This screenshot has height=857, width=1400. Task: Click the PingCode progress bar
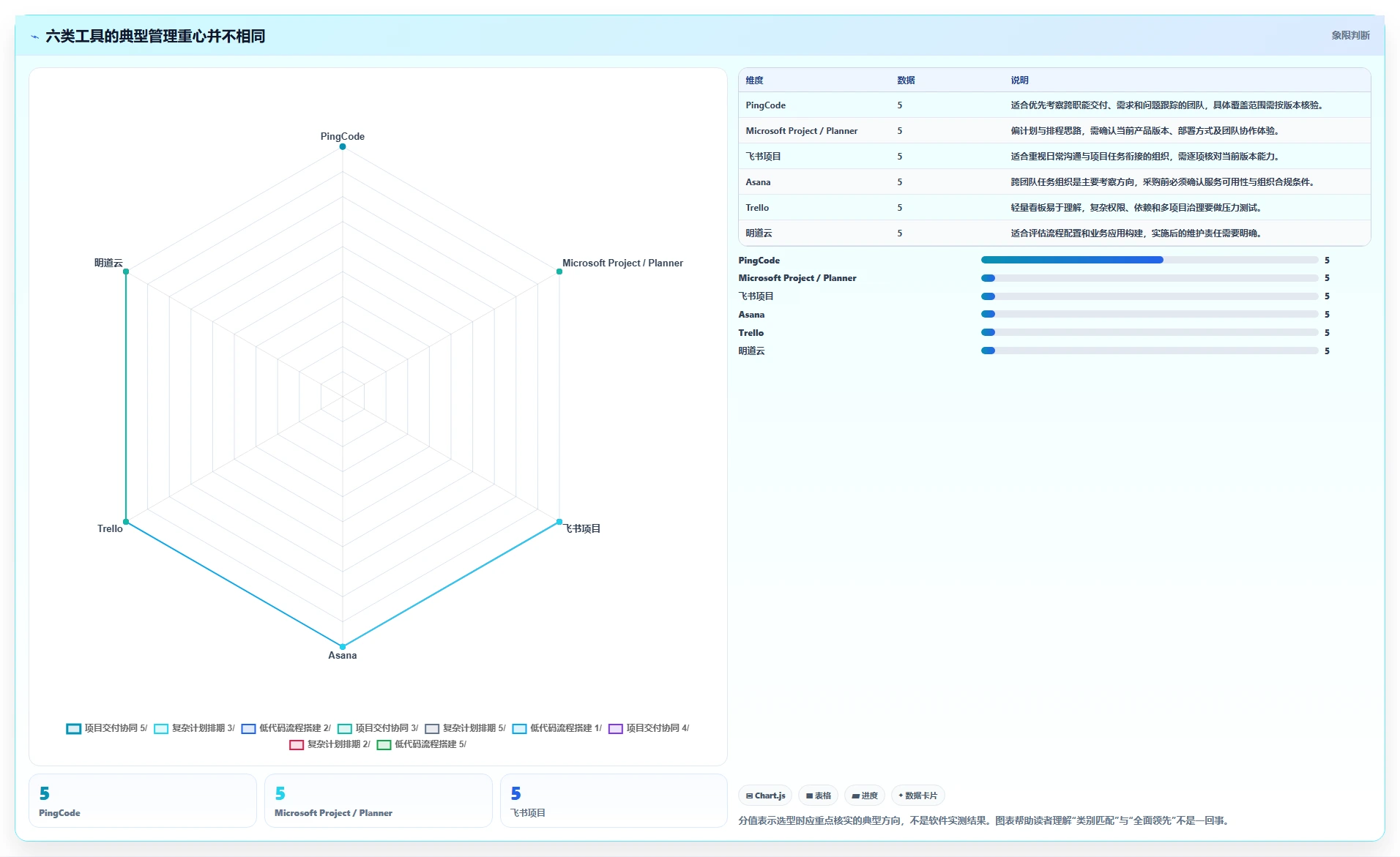(1149, 260)
